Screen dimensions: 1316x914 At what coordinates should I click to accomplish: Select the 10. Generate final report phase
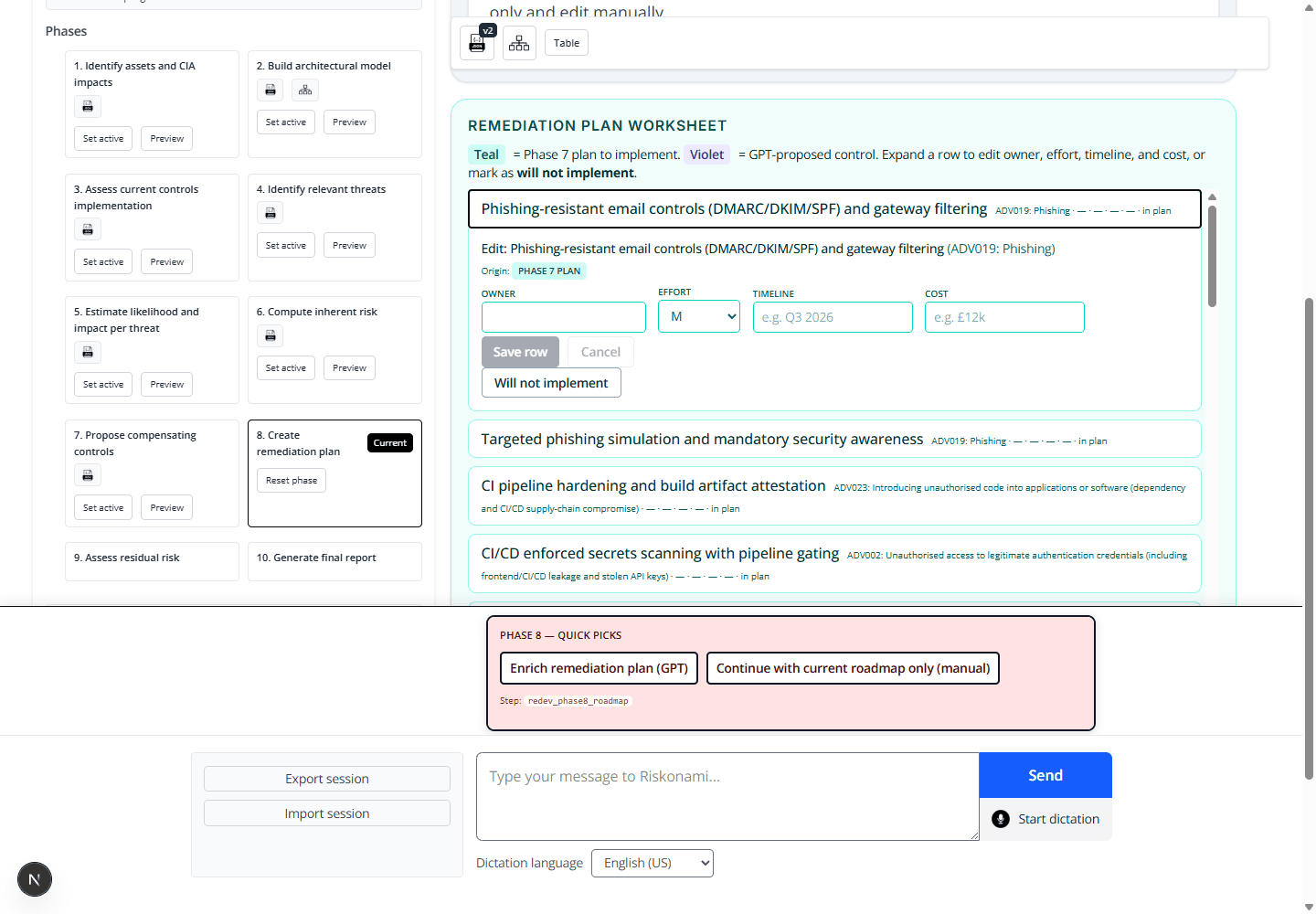pyautogui.click(x=334, y=561)
